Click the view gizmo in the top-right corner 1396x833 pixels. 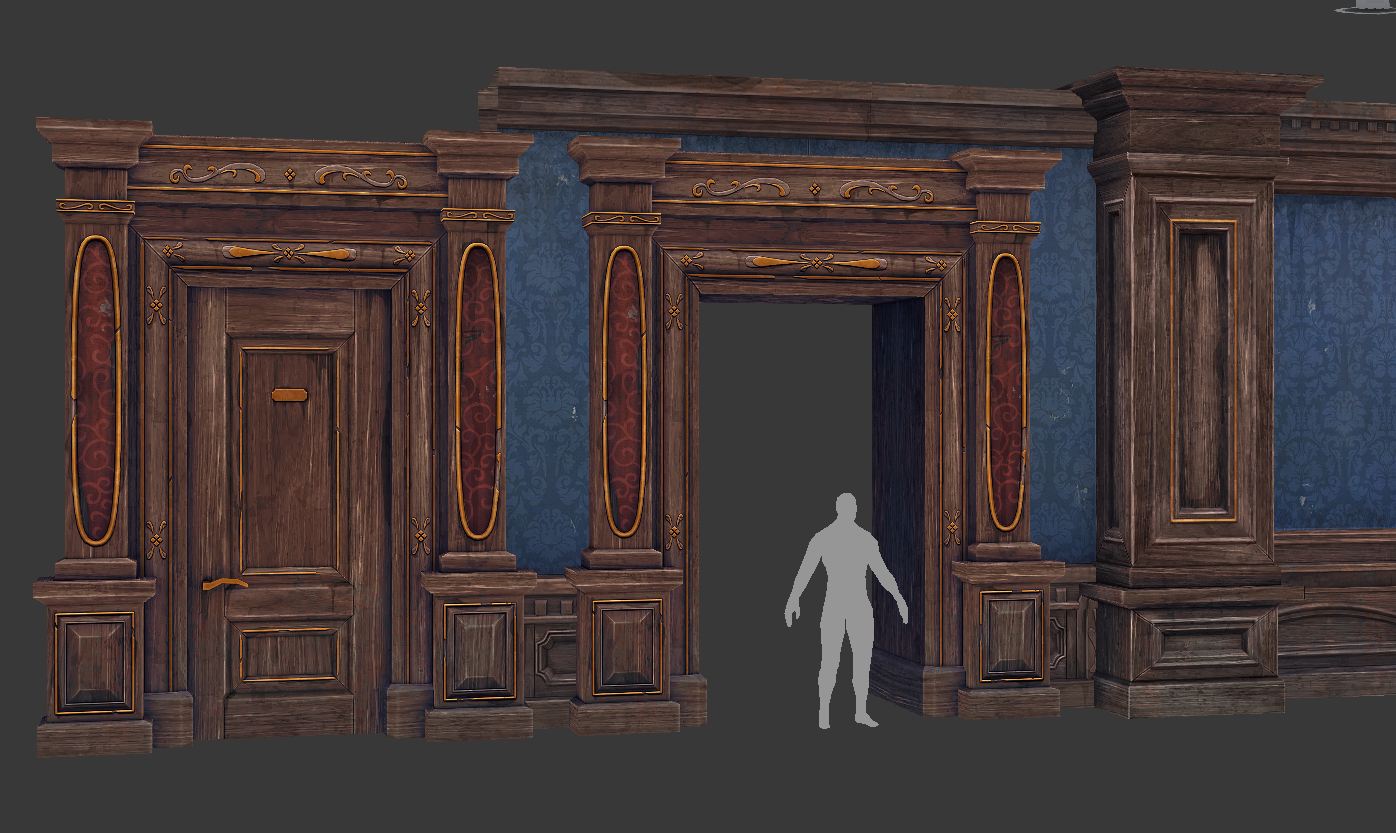click(x=1366, y=5)
